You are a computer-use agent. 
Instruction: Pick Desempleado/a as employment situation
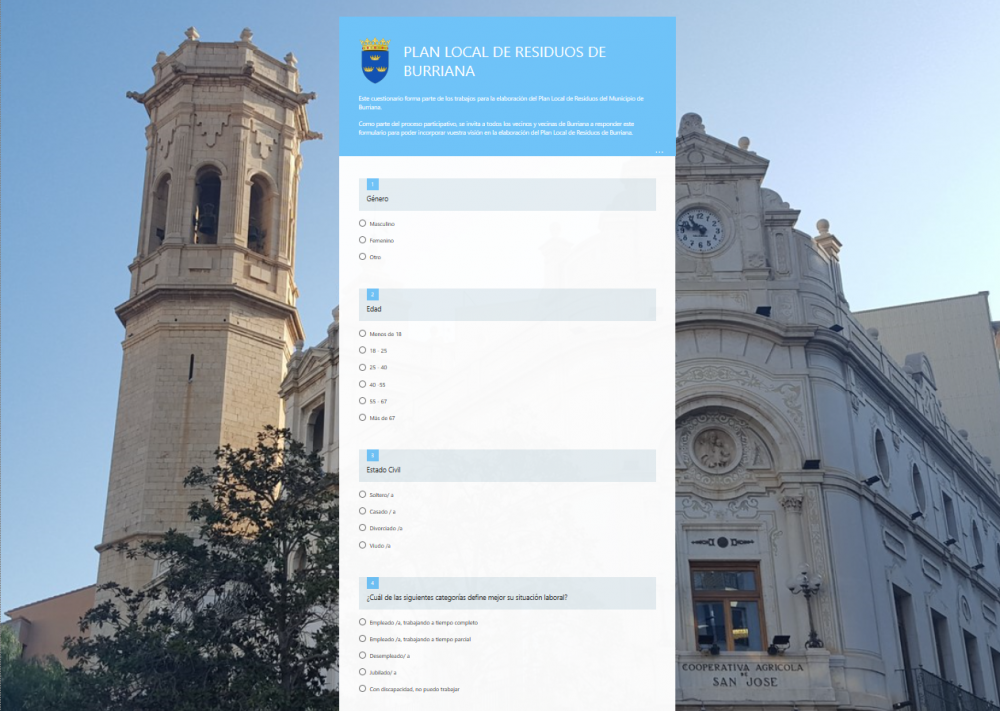point(363,655)
